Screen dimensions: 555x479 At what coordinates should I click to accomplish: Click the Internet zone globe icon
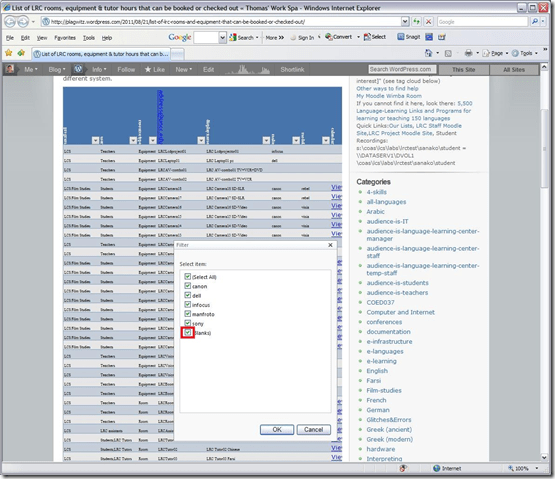437,468
